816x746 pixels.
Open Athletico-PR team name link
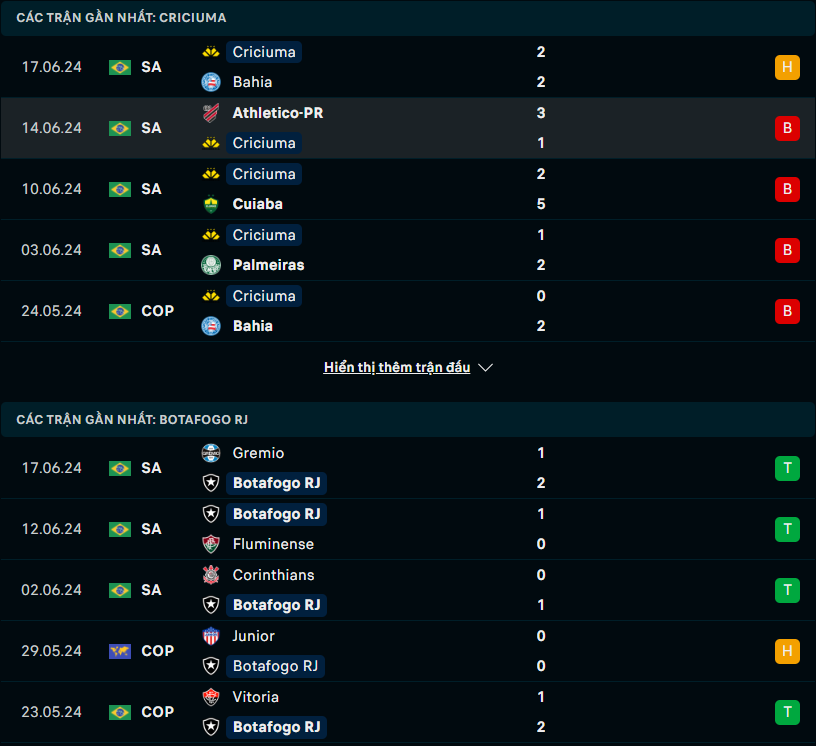point(278,113)
